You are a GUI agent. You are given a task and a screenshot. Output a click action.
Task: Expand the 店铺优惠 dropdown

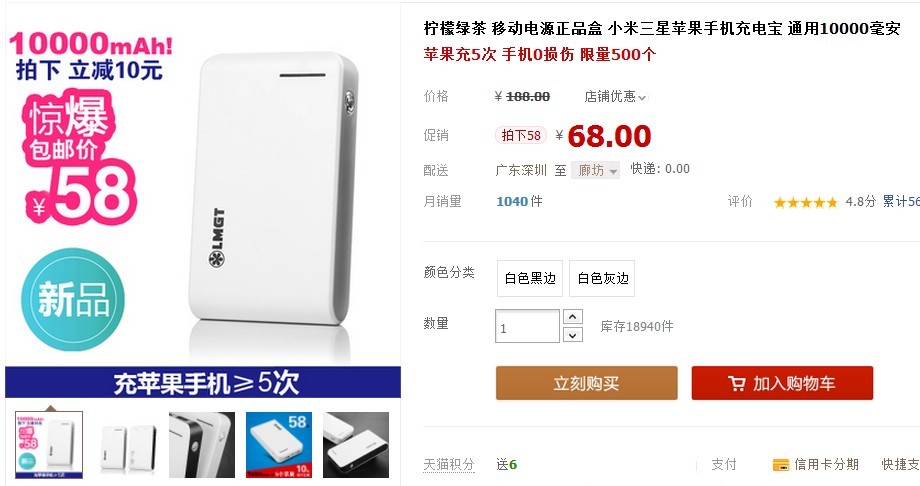click(615, 97)
